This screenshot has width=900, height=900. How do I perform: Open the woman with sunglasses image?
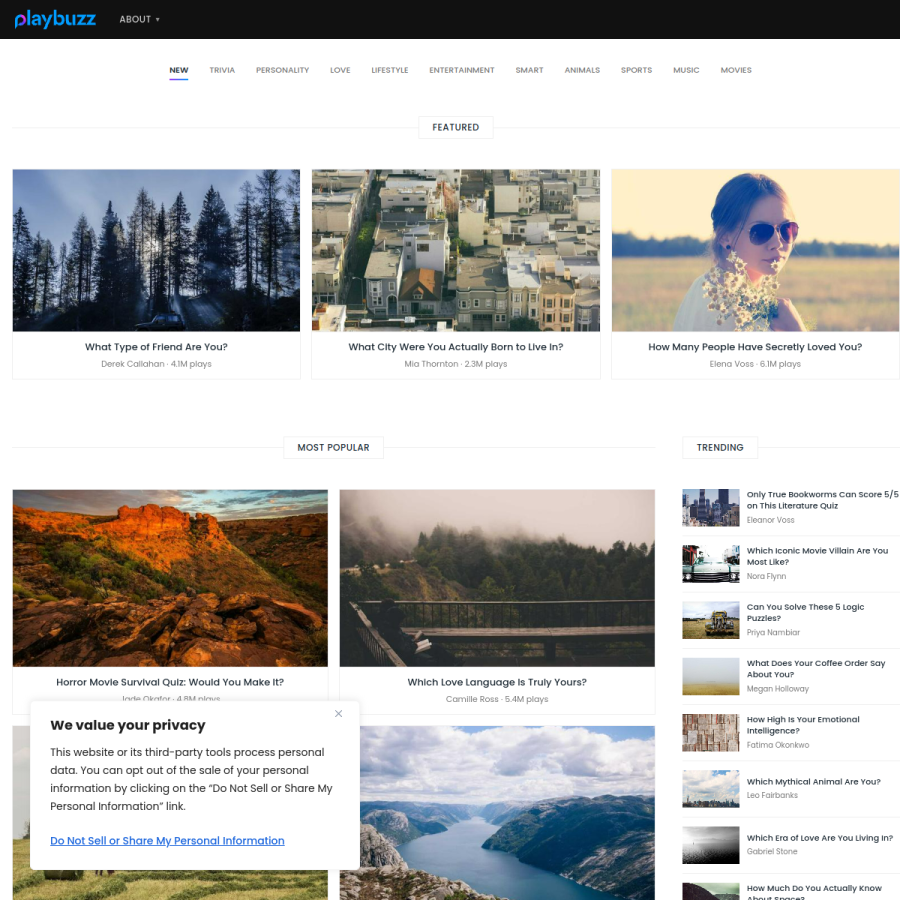tap(755, 250)
